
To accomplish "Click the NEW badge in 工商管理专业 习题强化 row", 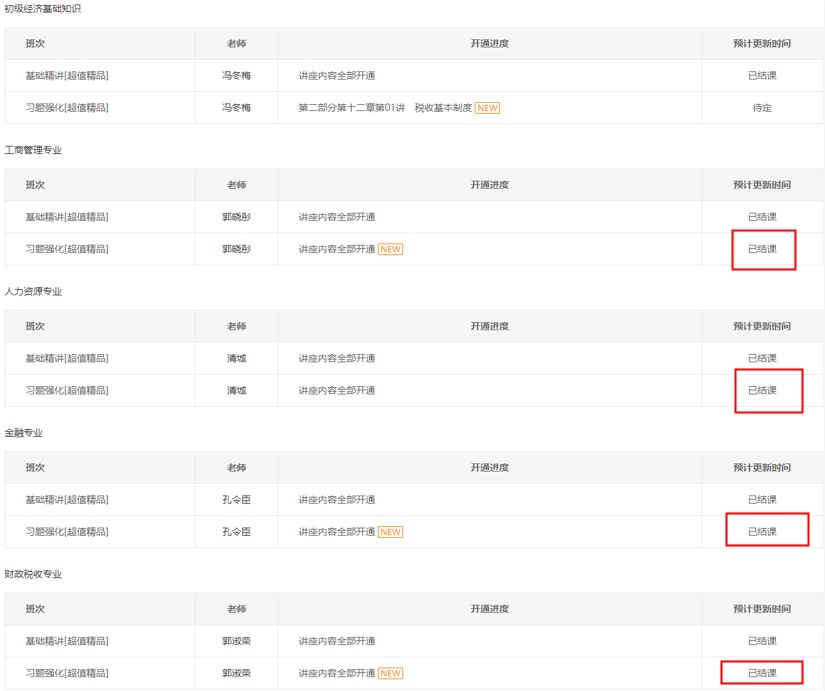I will pos(390,249).
